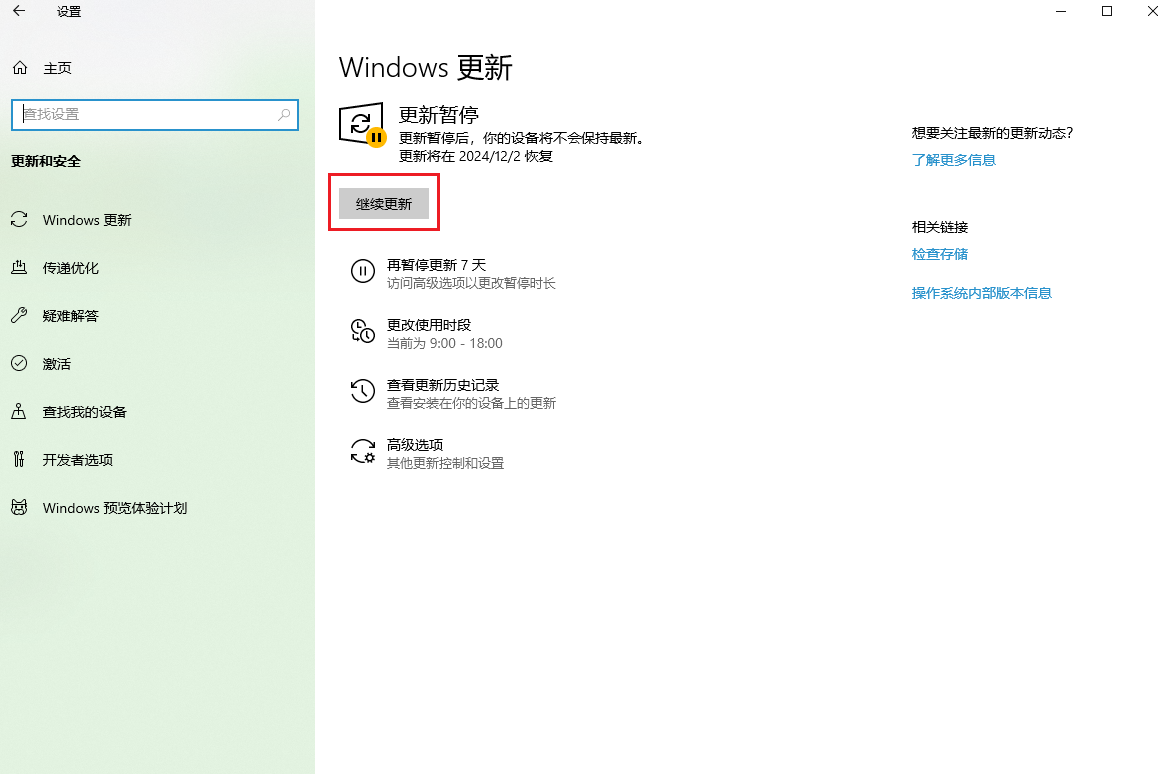Click the pause icon next to 再暂停更新 7 天
Image resolution: width=1168 pixels, height=774 pixels.
click(x=363, y=271)
